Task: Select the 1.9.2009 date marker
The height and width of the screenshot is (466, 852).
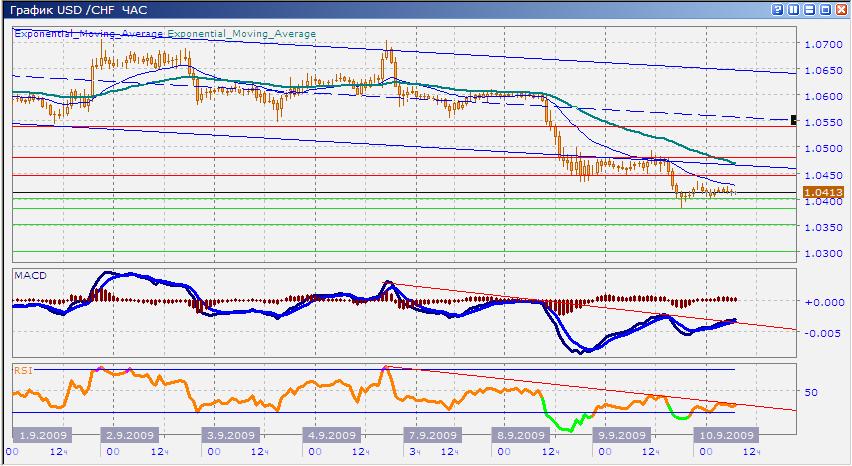Action: [42, 436]
